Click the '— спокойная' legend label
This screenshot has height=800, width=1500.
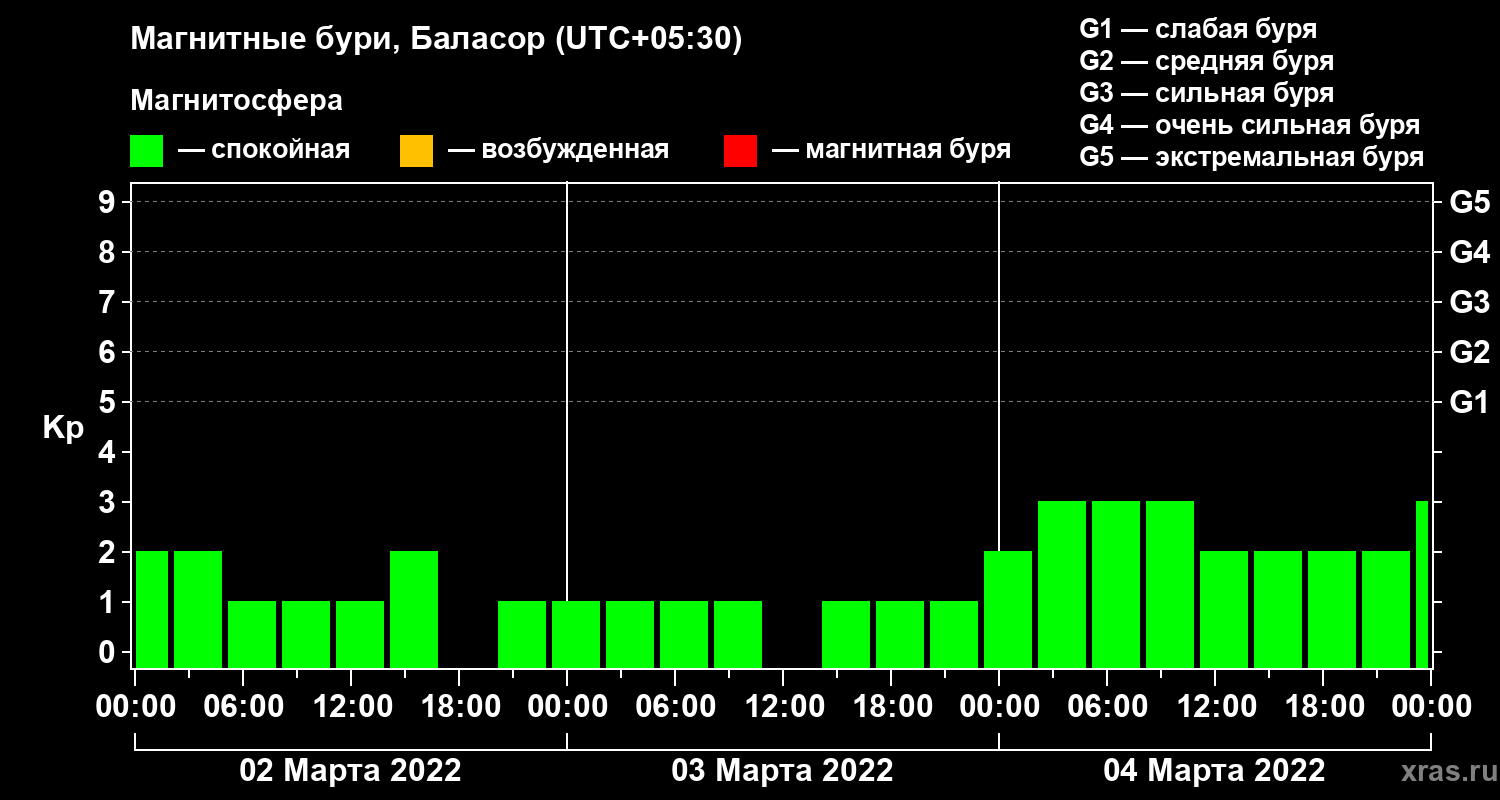(x=264, y=150)
